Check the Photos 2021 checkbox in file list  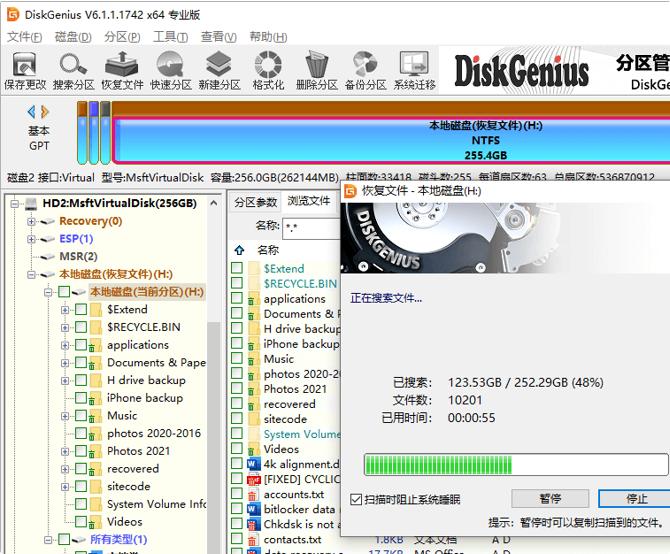(237, 388)
